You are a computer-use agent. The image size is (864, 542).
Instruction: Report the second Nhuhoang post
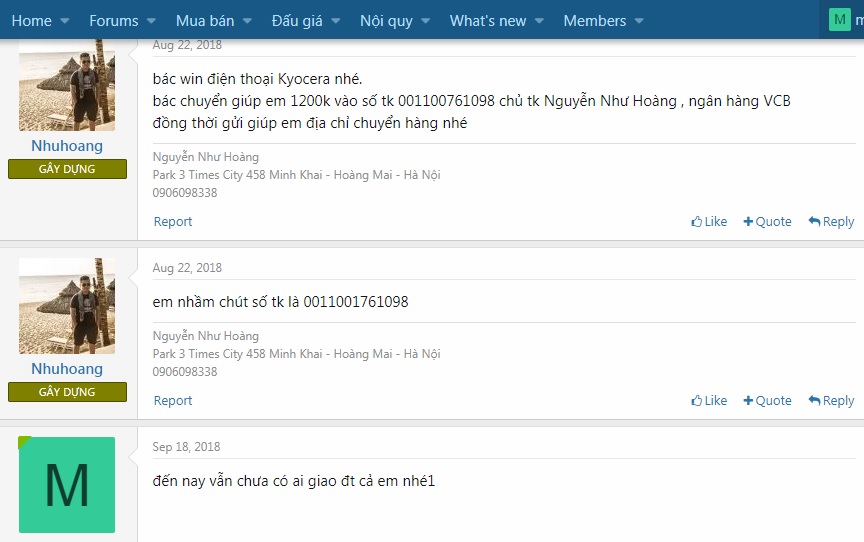coord(172,401)
